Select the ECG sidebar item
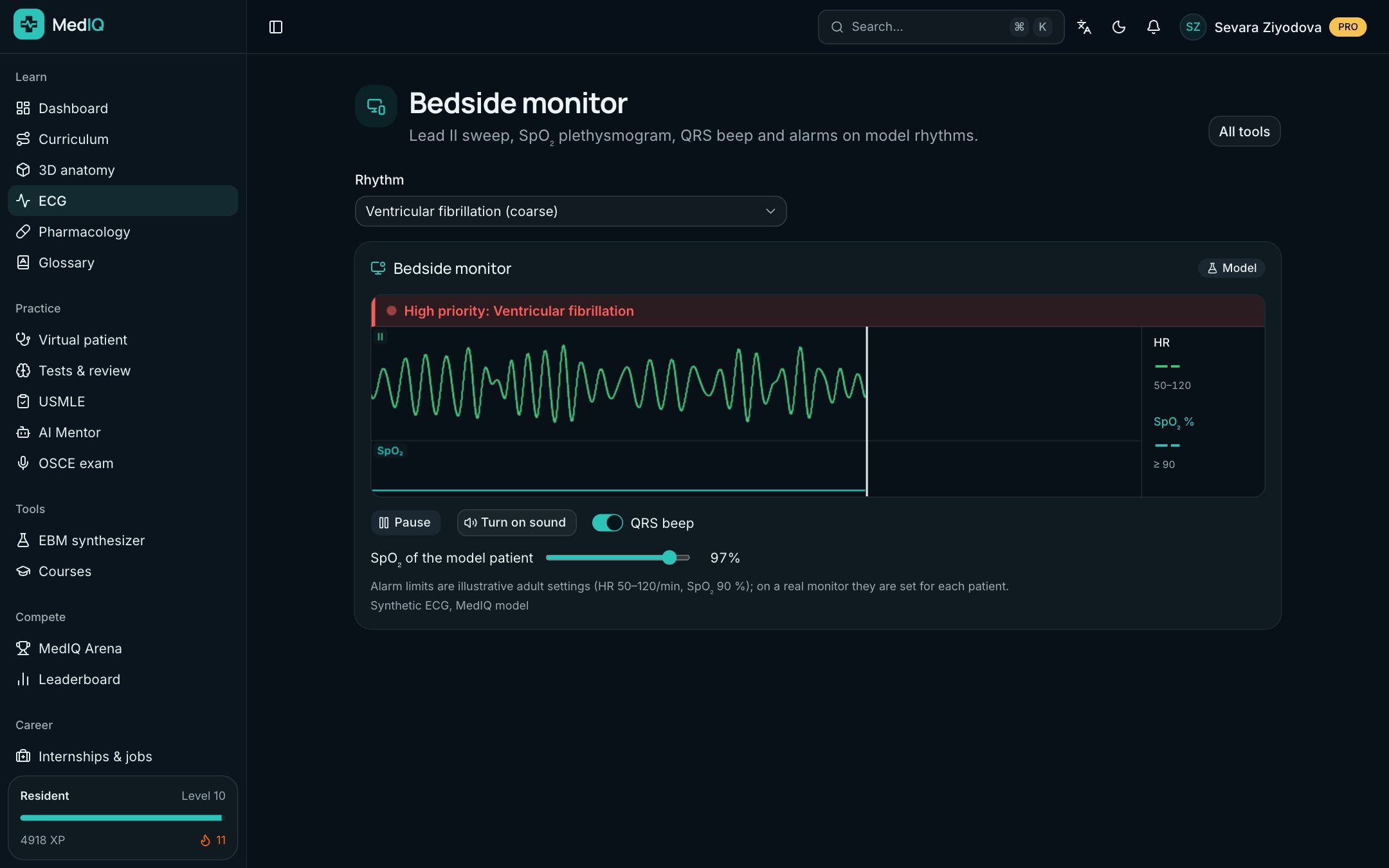The height and width of the screenshot is (868, 1389). [x=123, y=201]
